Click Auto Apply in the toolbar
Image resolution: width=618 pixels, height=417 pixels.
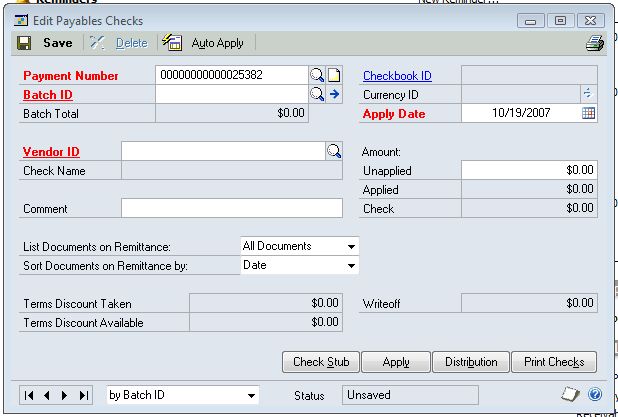pos(203,43)
